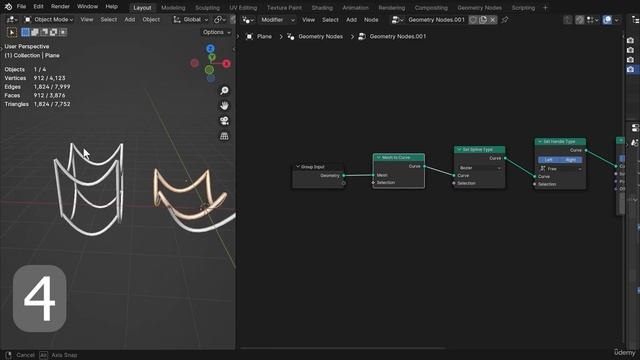Screen dimensions: 640x360
Task: Open the node editor Node menu
Action: click(x=371, y=20)
